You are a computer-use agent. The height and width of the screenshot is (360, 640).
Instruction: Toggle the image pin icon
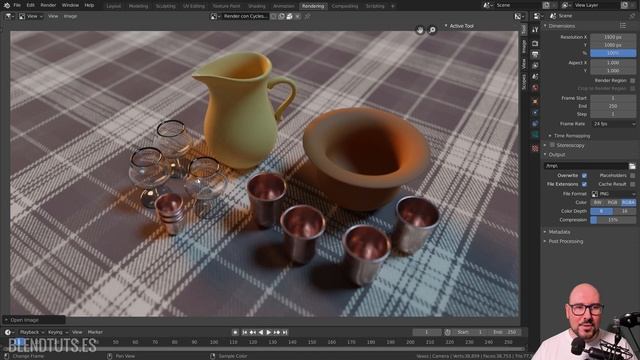point(307,16)
